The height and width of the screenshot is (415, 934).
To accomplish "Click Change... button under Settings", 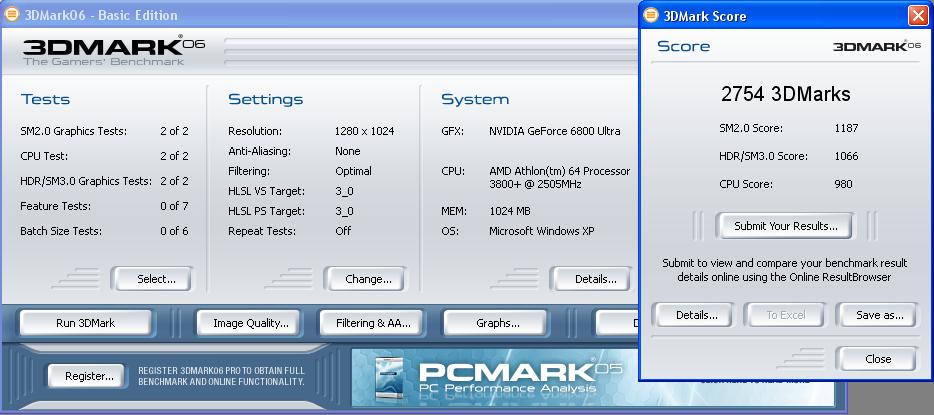I will pyautogui.click(x=366, y=279).
